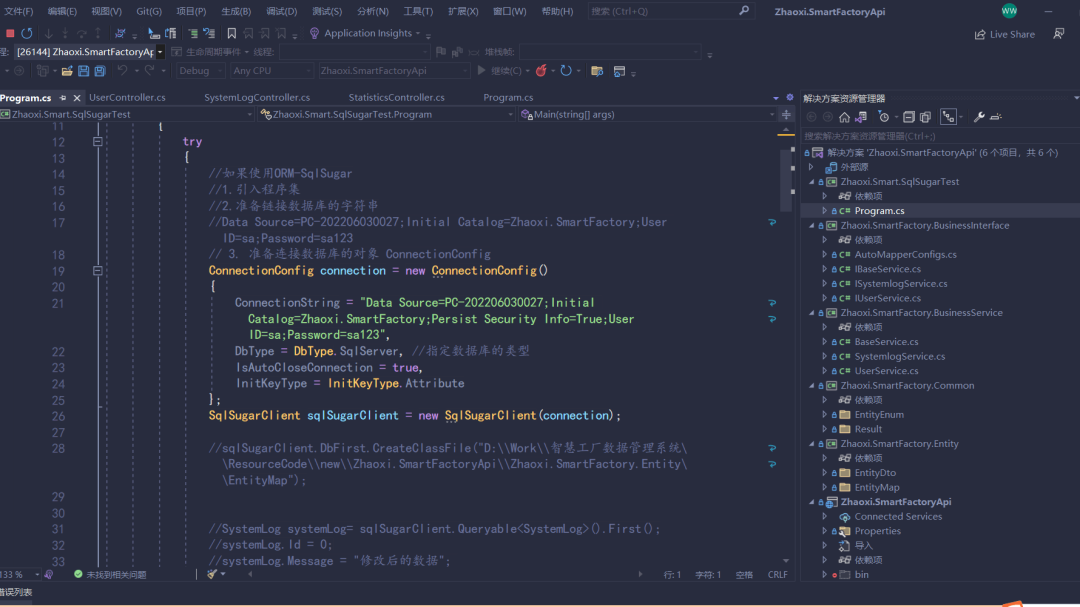This screenshot has height=607, width=1080.
Task: Open file with the folder icon
Action: point(67,71)
